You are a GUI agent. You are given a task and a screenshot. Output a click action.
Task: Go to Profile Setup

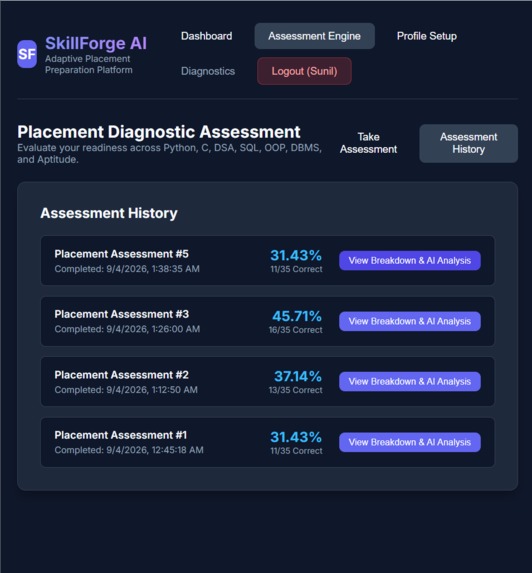[427, 36]
